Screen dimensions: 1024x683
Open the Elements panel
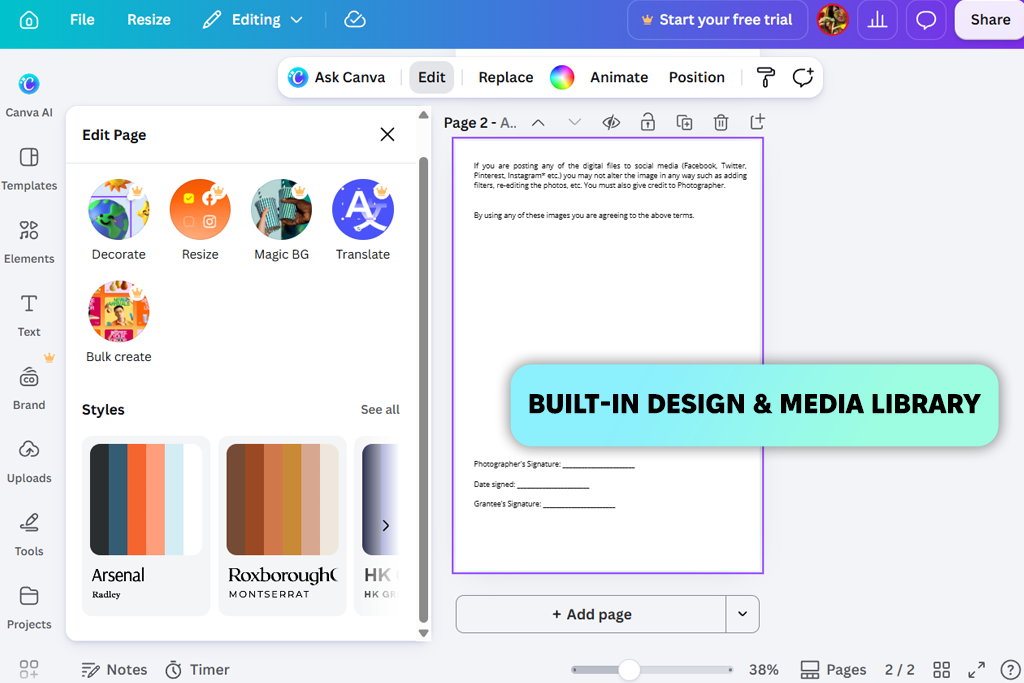click(x=29, y=242)
